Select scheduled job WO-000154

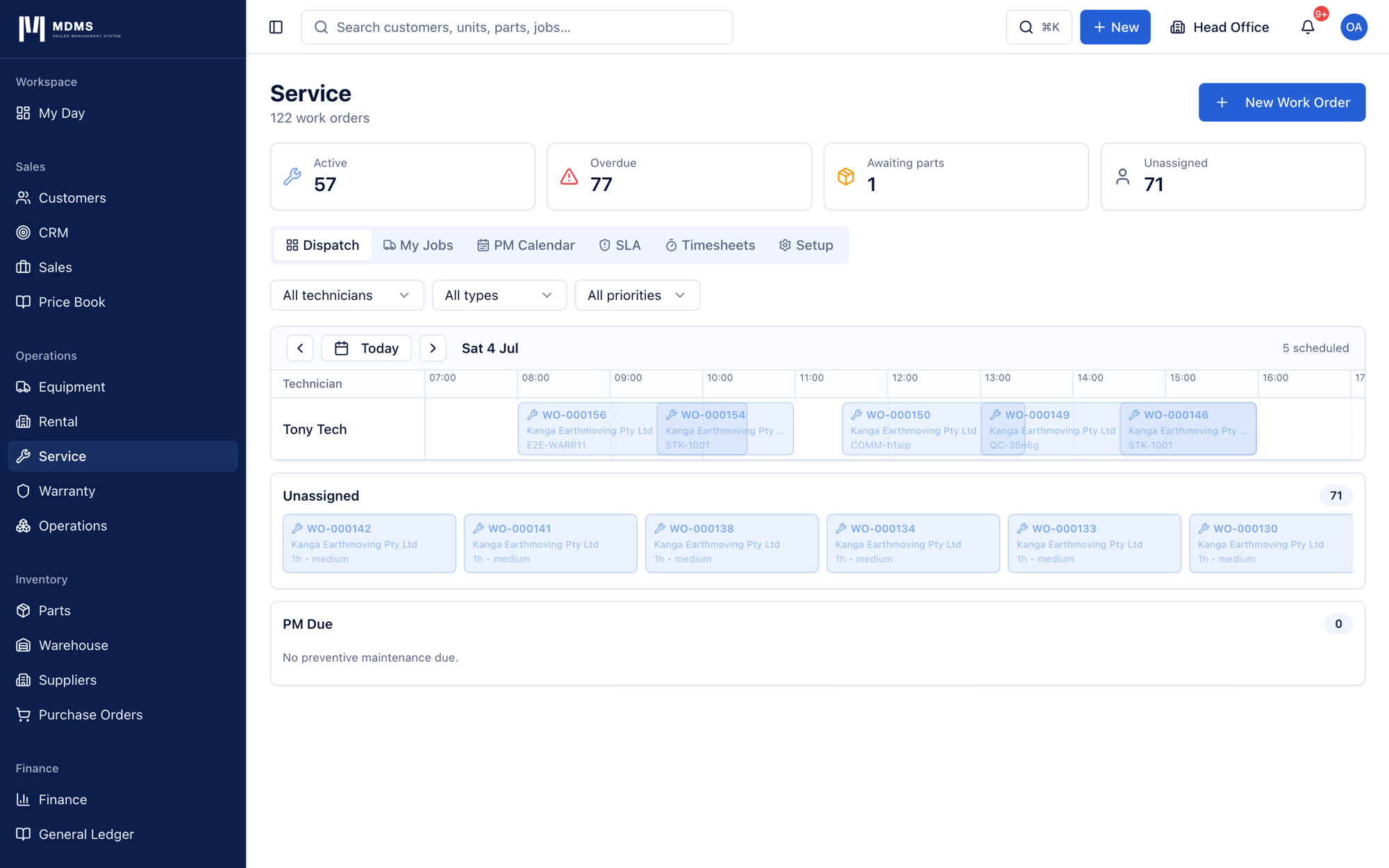pos(725,429)
